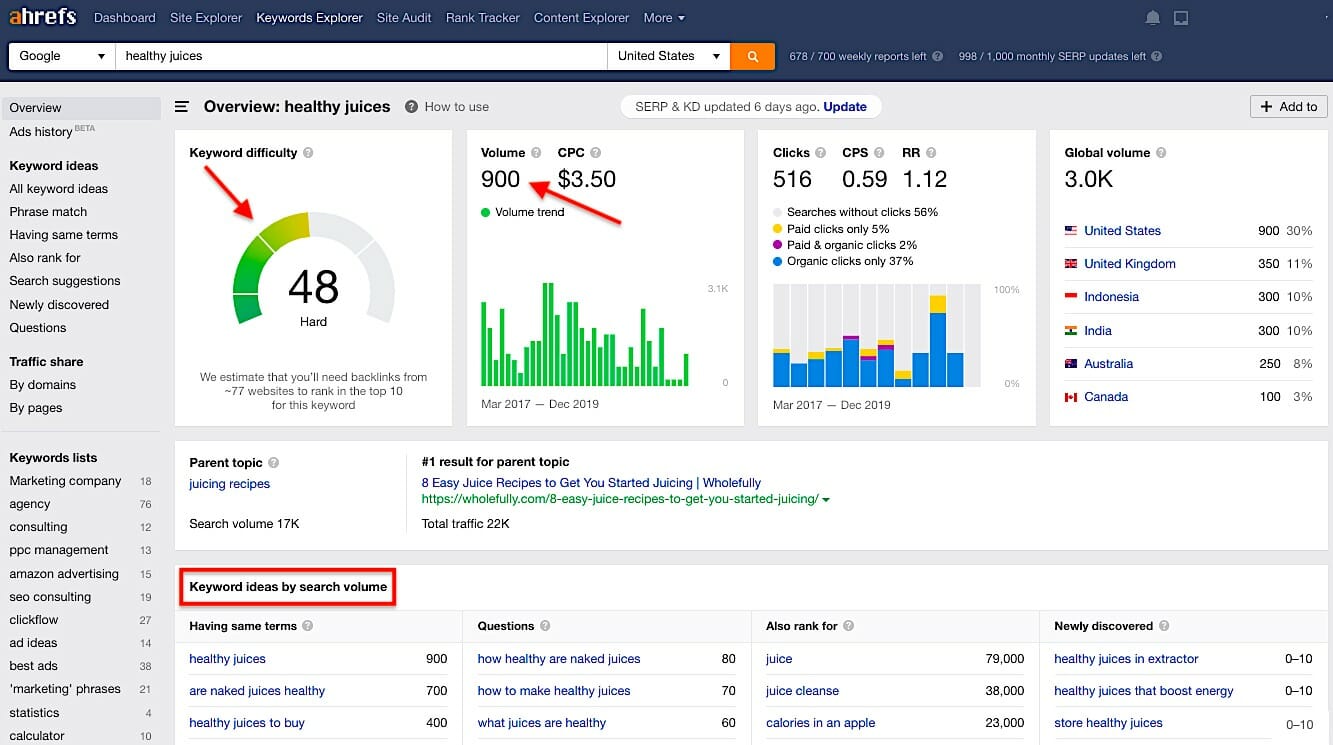Click help icon after weekly reports left
The image size is (1333, 745).
pos(938,57)
